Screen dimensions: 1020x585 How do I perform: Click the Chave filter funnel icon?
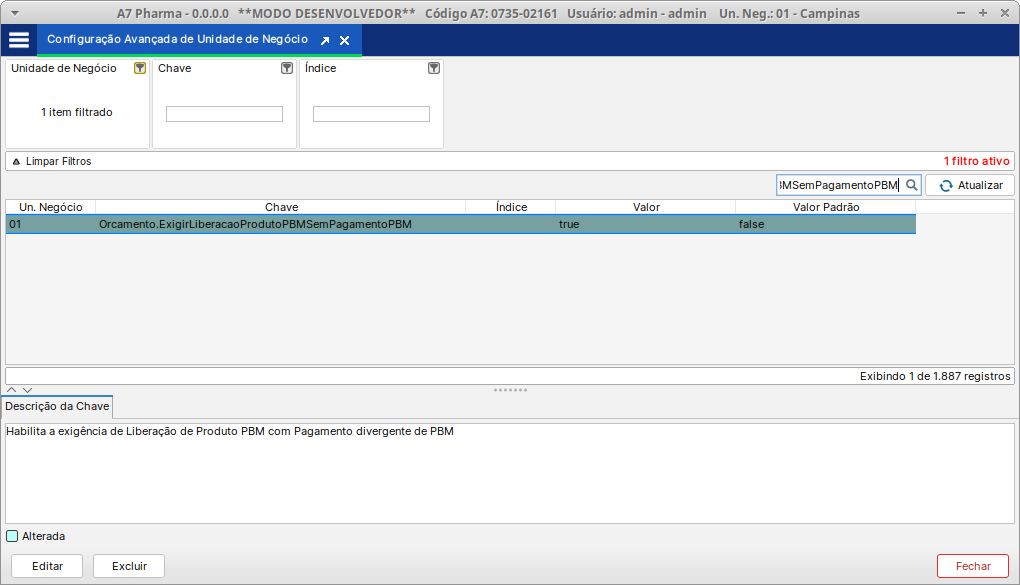(x=287, y=68)
